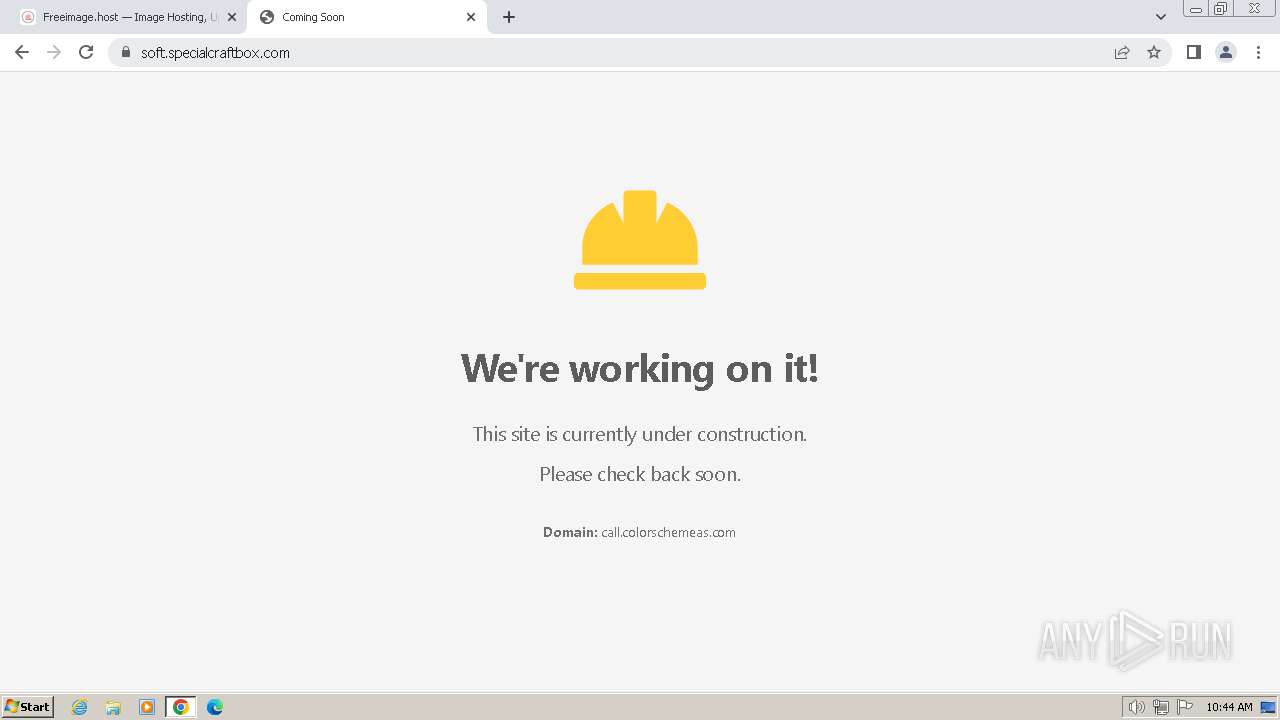The height and width of the screenshot is (720, 1280).
Task: Bookmark this tab with the star icon
Action: coord(1154,52)
